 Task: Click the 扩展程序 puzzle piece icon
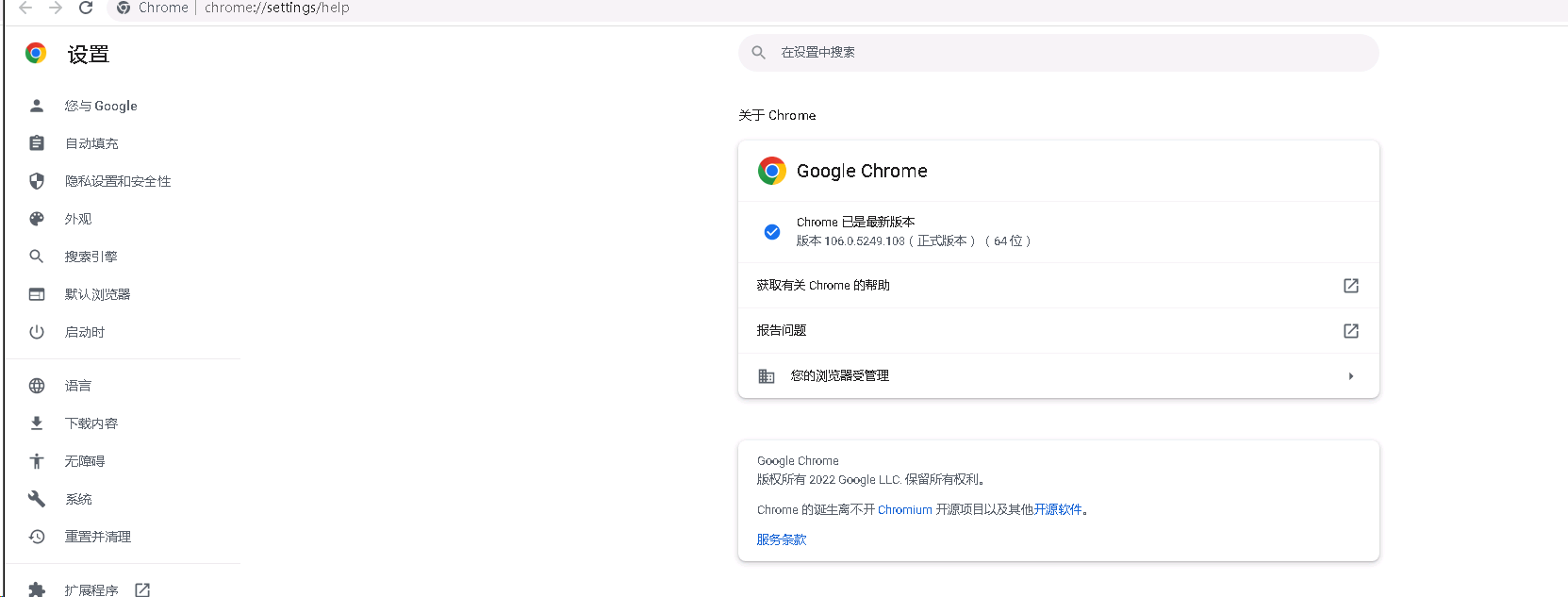(x=37, y=589)
